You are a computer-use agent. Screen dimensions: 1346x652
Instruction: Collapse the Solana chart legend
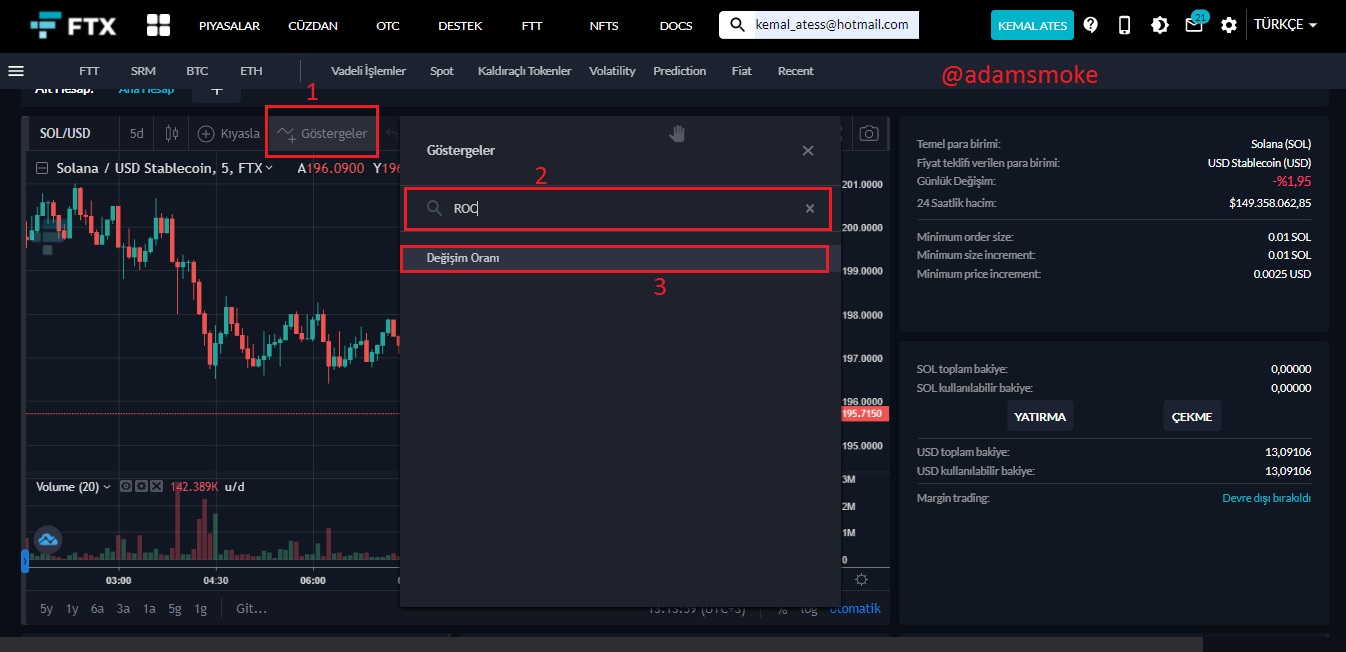pyautogui.click(x=42, y=168)
